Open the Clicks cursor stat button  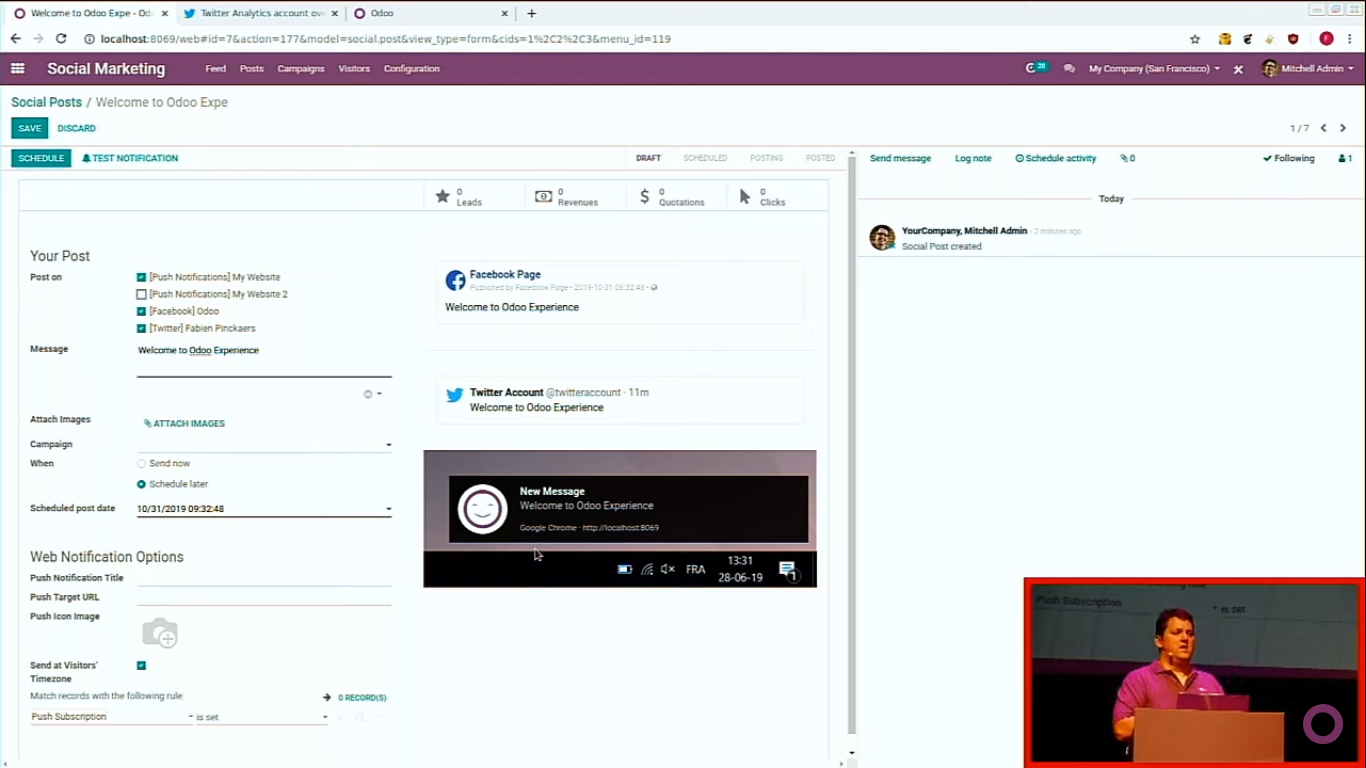point(778,196)
